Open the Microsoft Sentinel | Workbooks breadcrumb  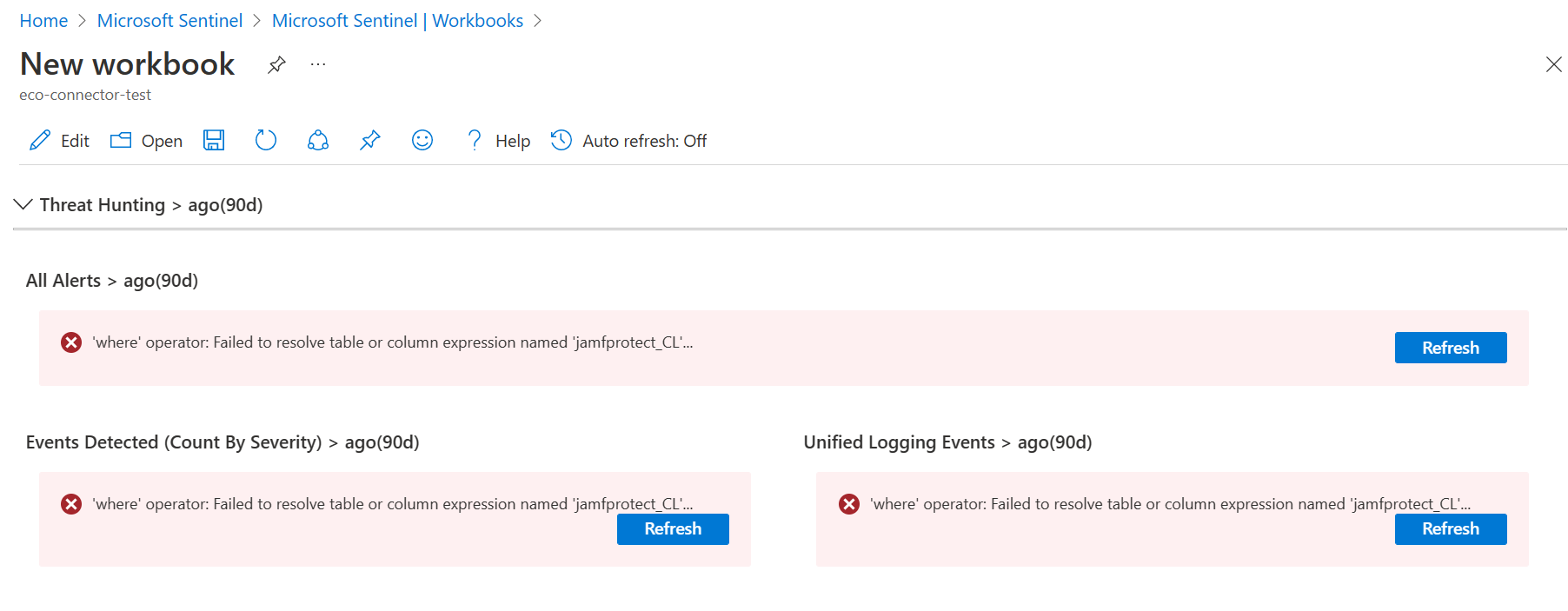pyautogui.click(x=397, y=21)
